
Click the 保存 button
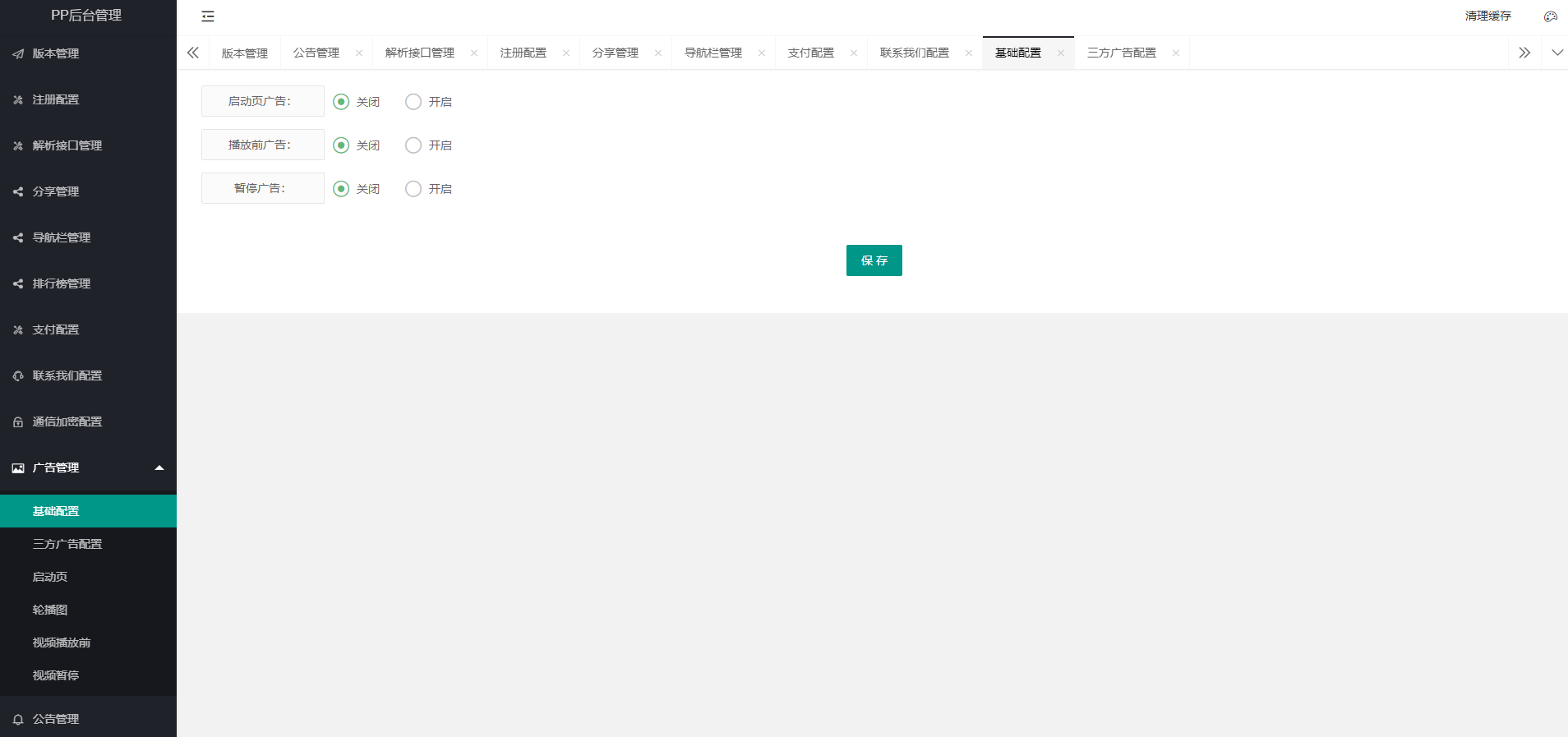(874, 260)
